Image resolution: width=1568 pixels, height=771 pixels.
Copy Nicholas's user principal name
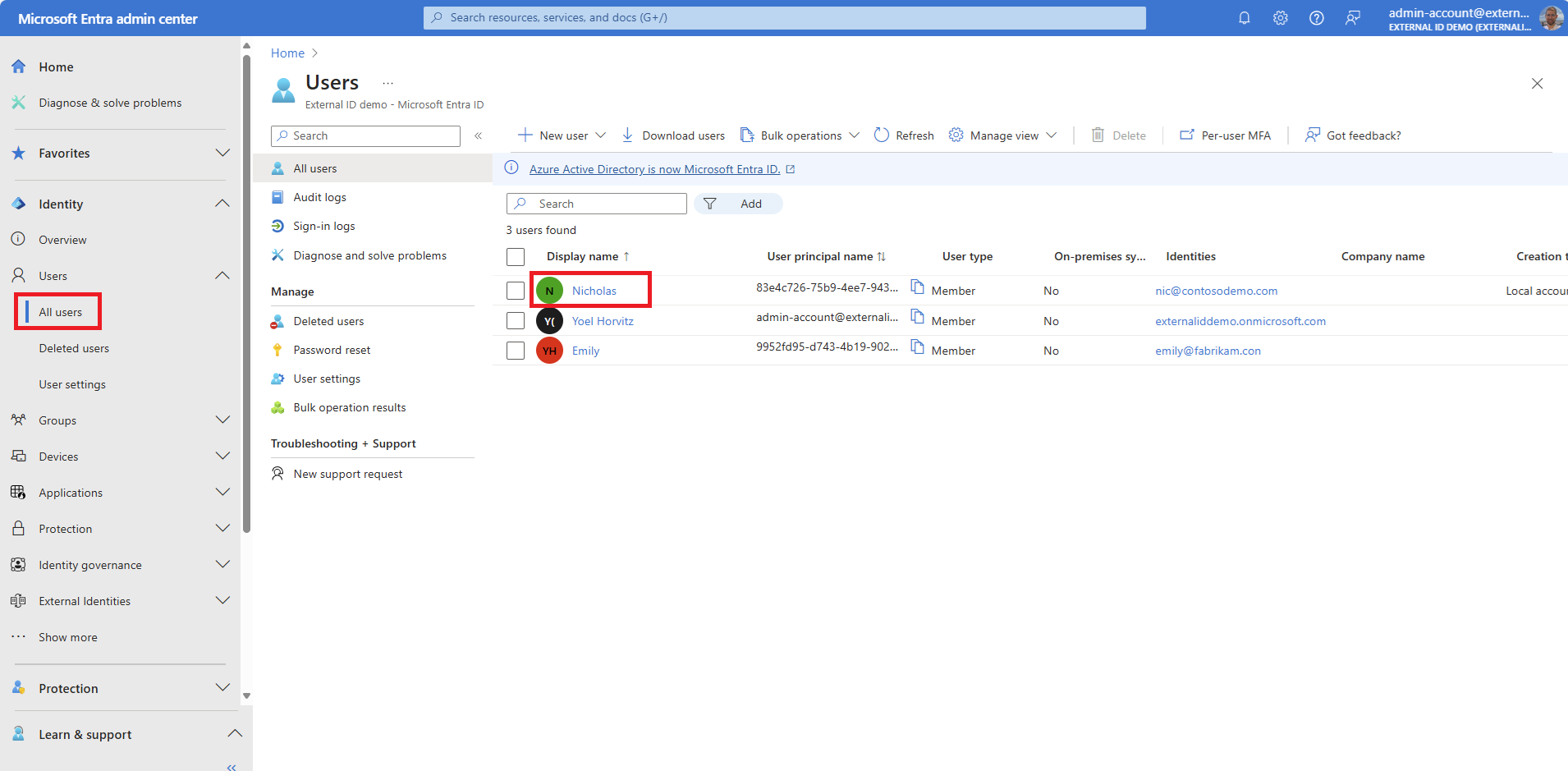pyautogui.click(x=918, y=287)
